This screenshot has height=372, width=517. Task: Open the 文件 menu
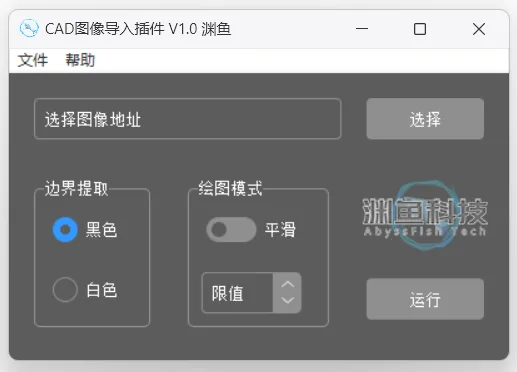coord(33,60)
